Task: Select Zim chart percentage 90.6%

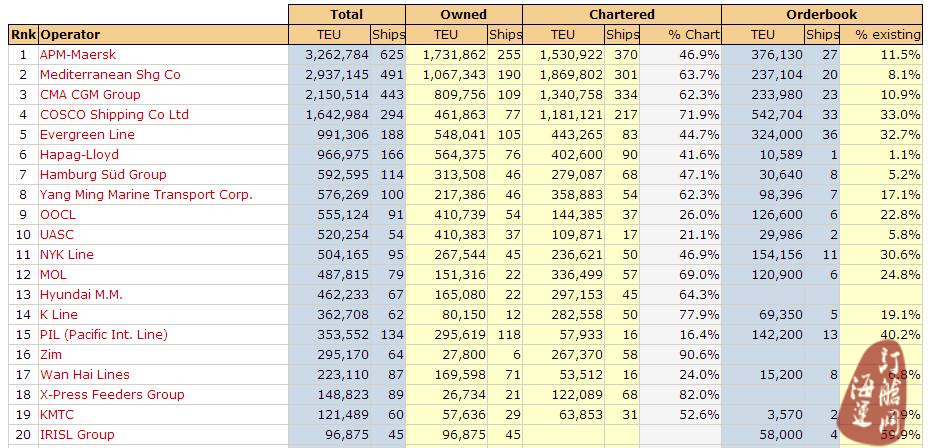Action: coord(699,354)
